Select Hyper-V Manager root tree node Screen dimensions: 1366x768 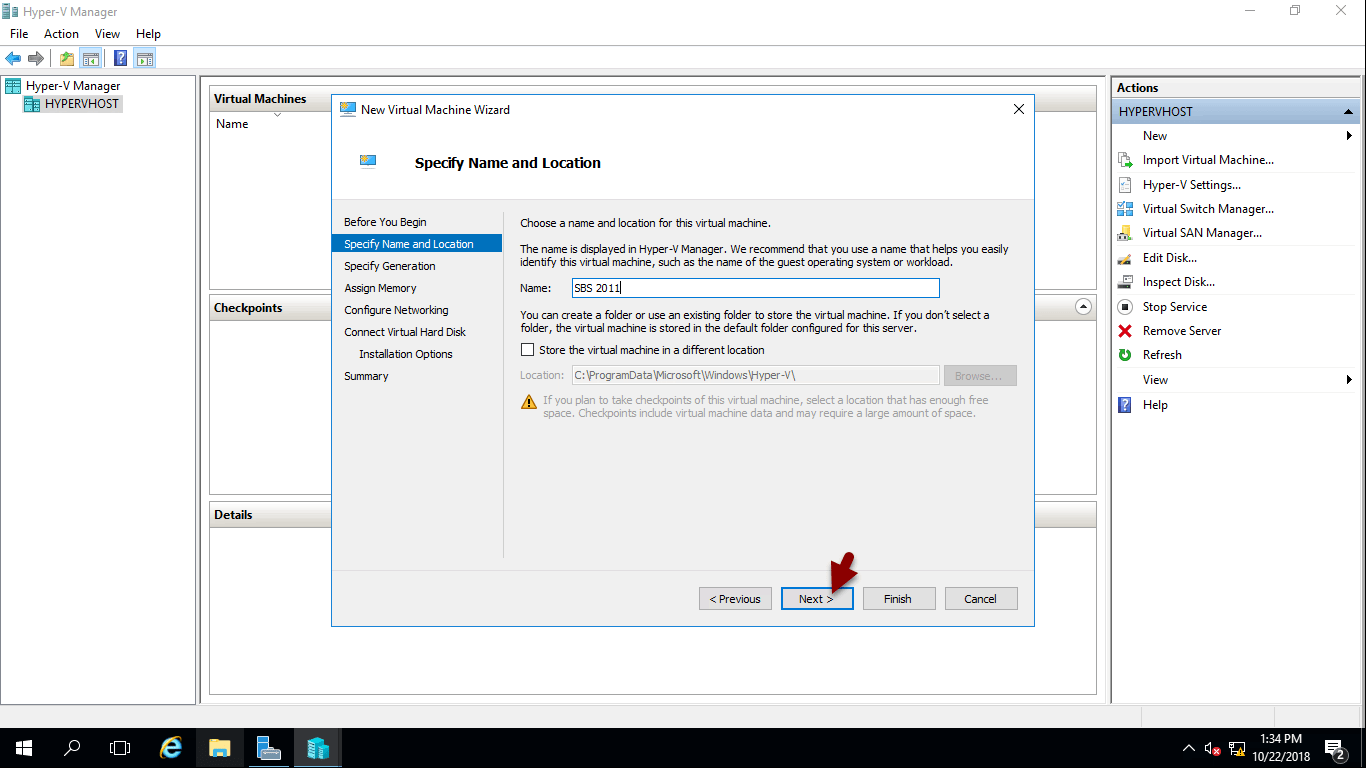pos(63,86)
